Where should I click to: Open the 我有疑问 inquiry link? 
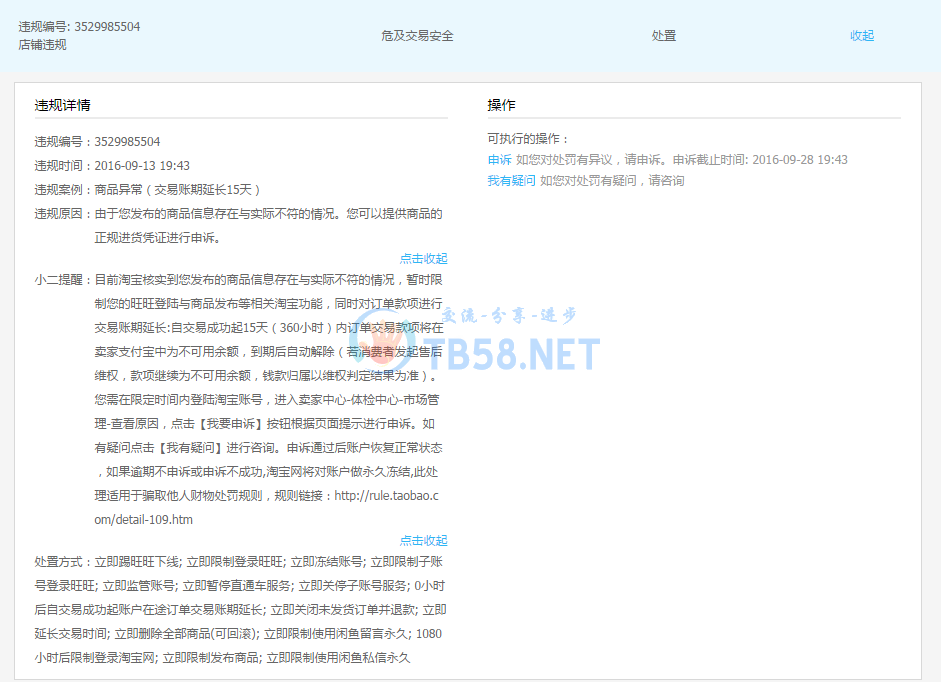(x=511, y=181)
